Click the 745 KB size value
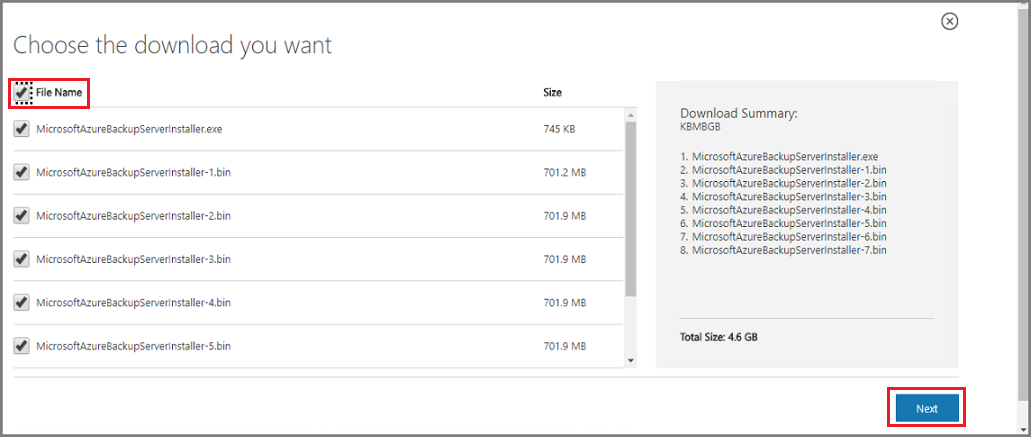Image resolution: width=1031 pixels, height=437 pixels. pos(559,129)
